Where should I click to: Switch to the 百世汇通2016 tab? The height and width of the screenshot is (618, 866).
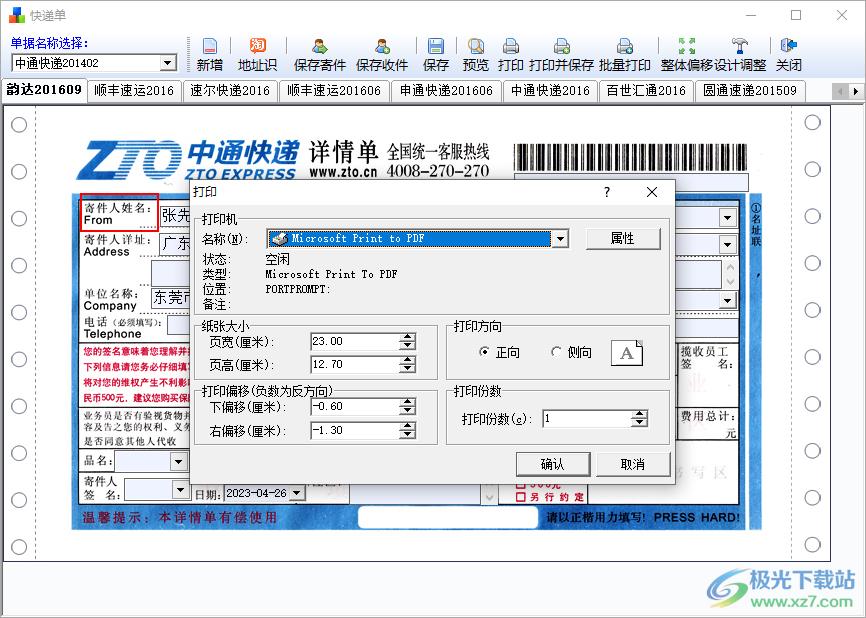coord(646,90)
